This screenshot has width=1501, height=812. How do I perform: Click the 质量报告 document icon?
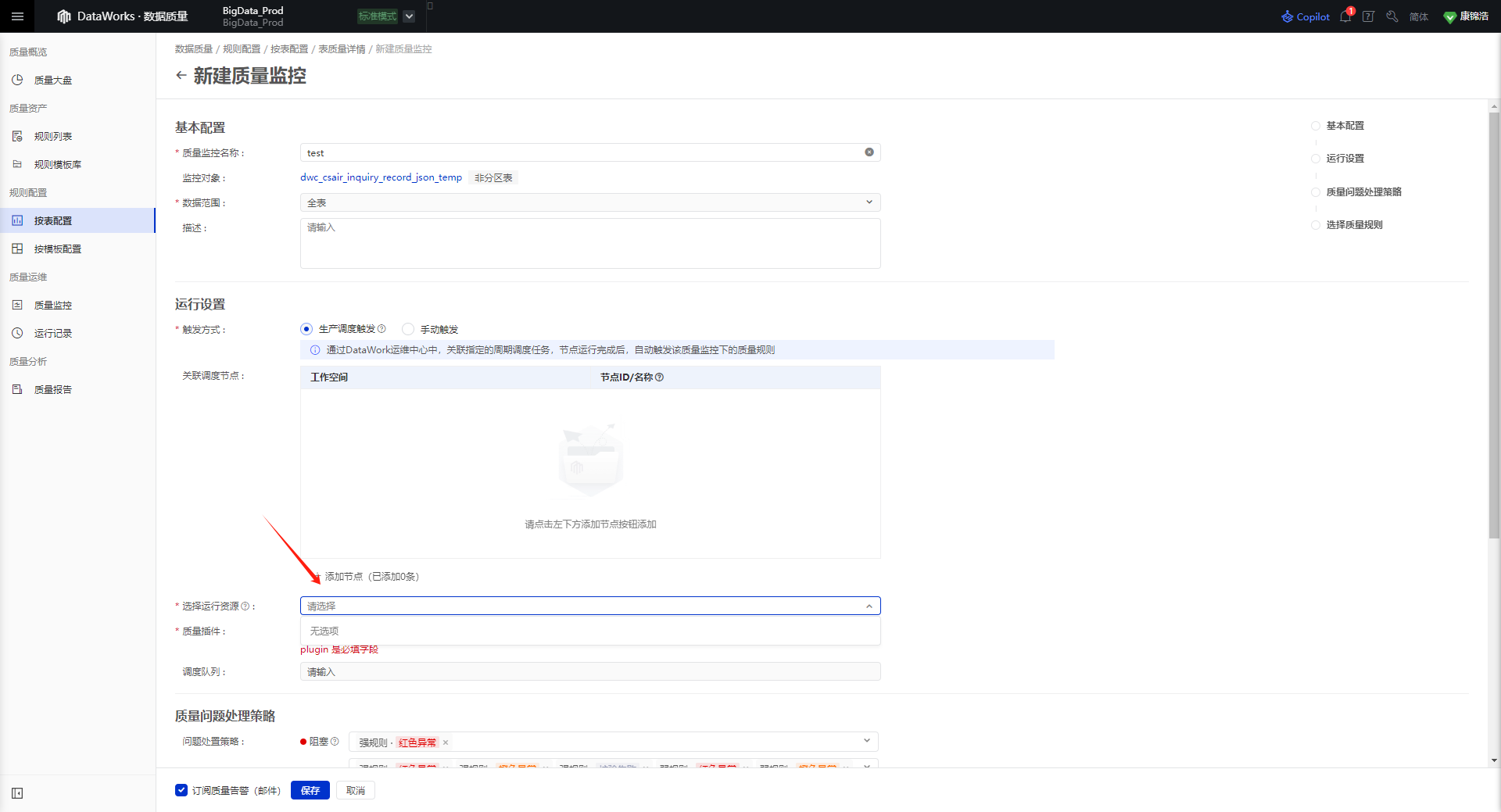click(x=17, y=389)
